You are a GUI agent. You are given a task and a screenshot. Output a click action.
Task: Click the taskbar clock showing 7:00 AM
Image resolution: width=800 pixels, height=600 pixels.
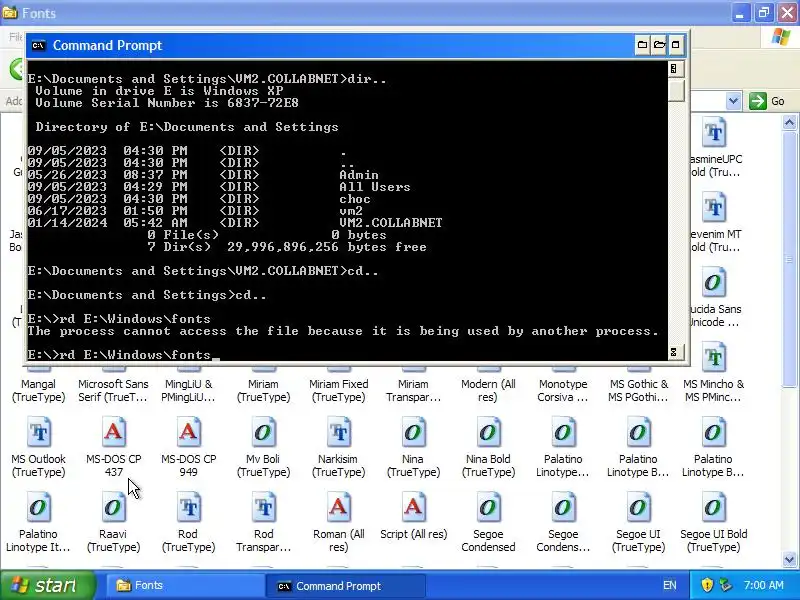(x=763, y=585)
